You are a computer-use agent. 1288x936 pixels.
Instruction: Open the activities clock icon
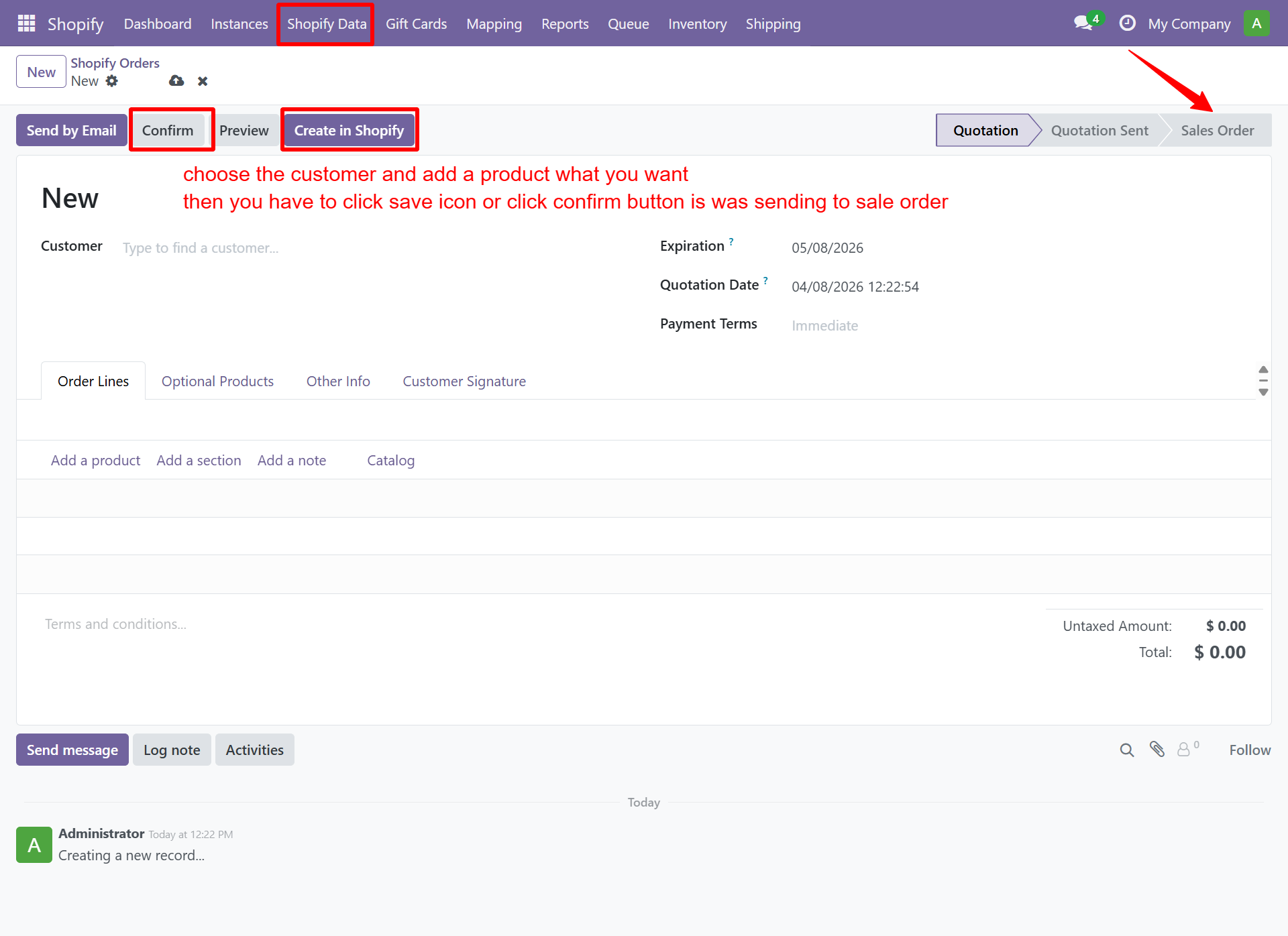click(x=1127, y=23)
